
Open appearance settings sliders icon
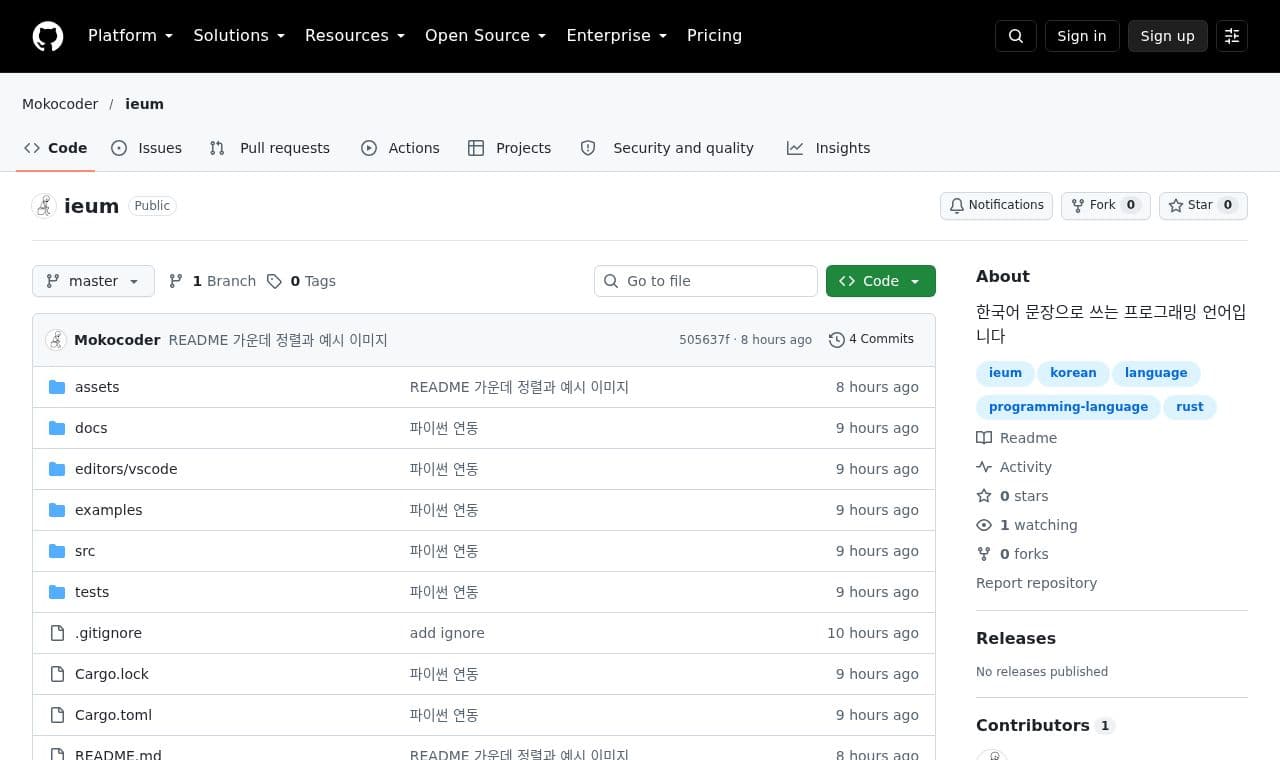click(x=1232, y=36)
